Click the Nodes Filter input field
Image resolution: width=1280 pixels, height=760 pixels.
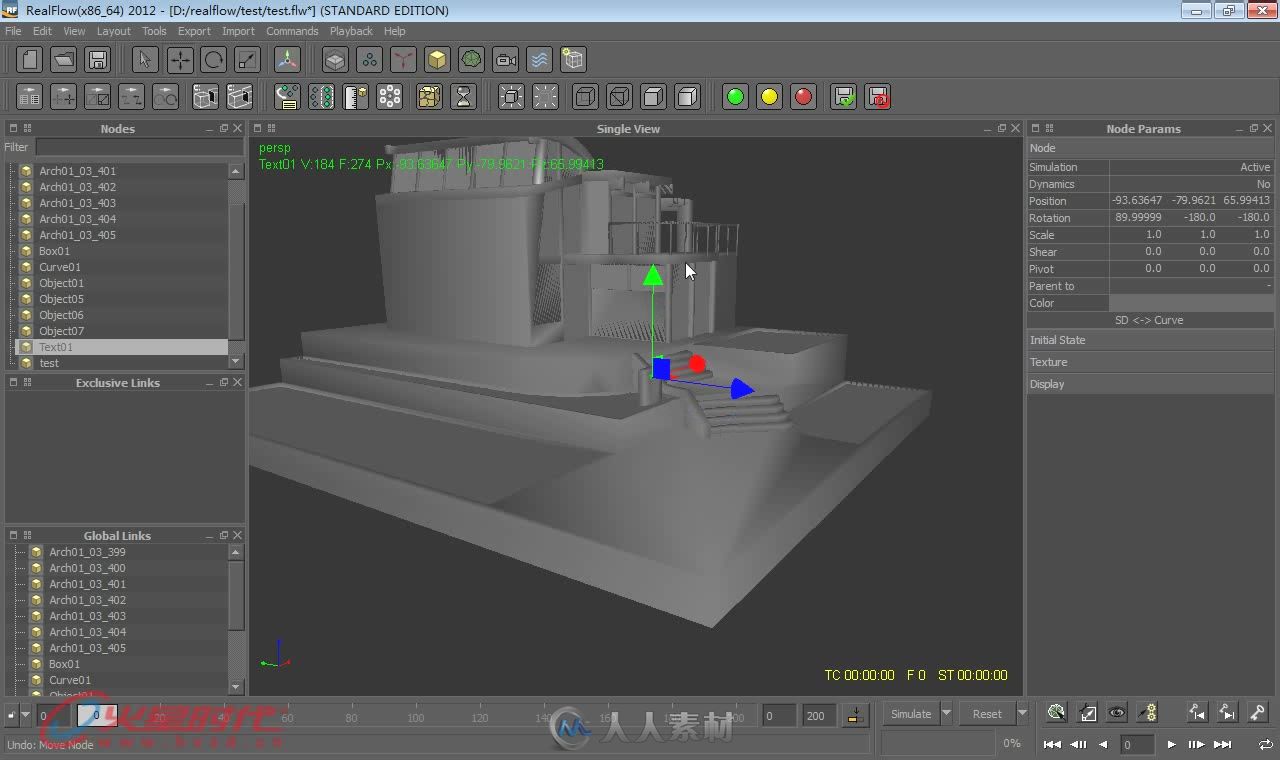tap(139, 147)
